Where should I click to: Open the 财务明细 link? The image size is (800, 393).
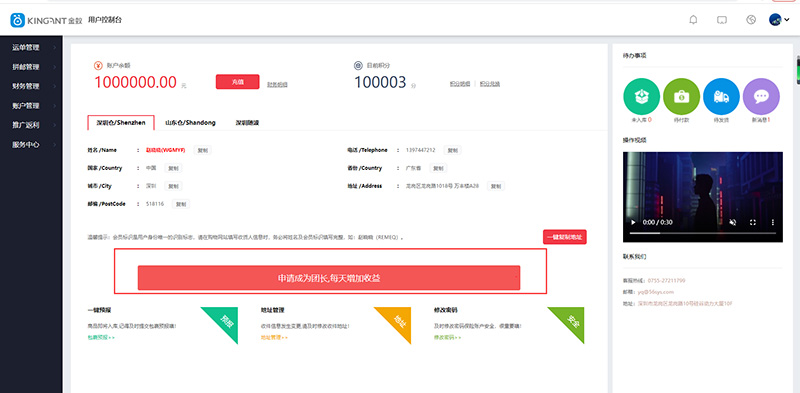(277, 84)
